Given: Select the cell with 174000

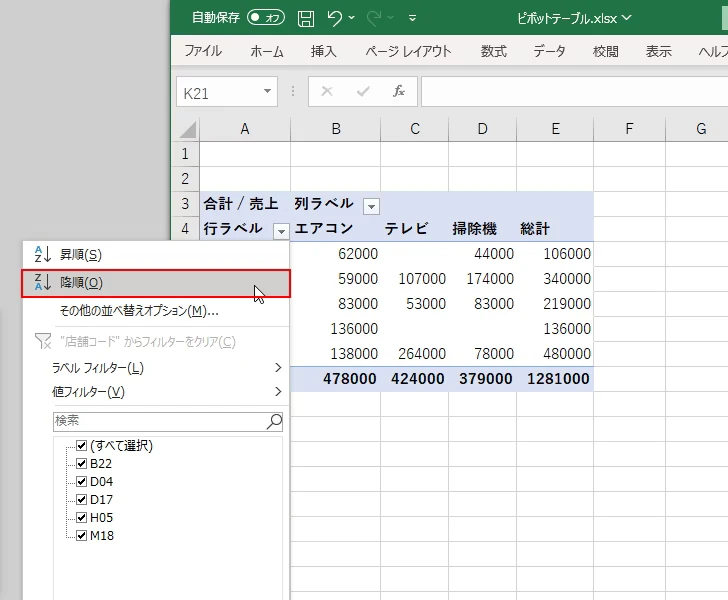Looking at the screenshot, I should click(482, 279).
